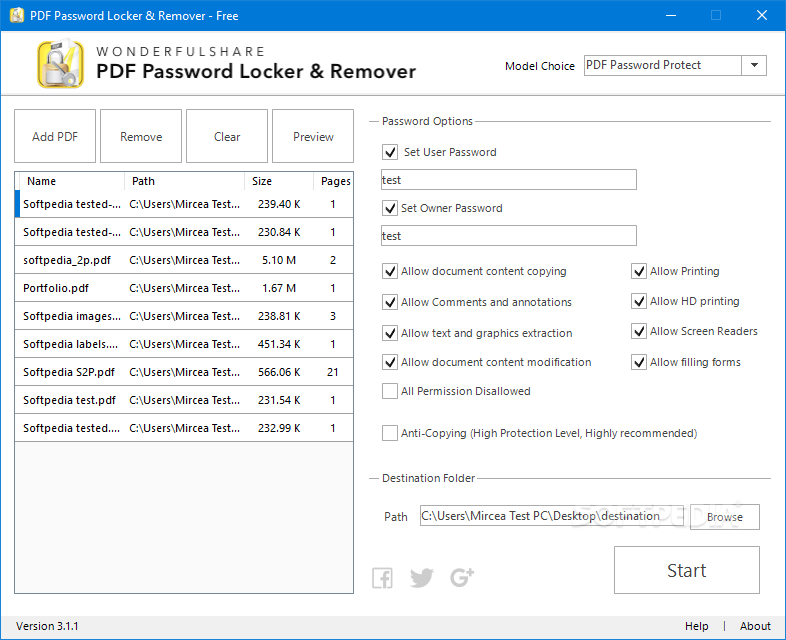This screenshot has height=640, width=786.
Task: Click the Facebook share icon
Action: pyautogui.click(x=382, y=578)
